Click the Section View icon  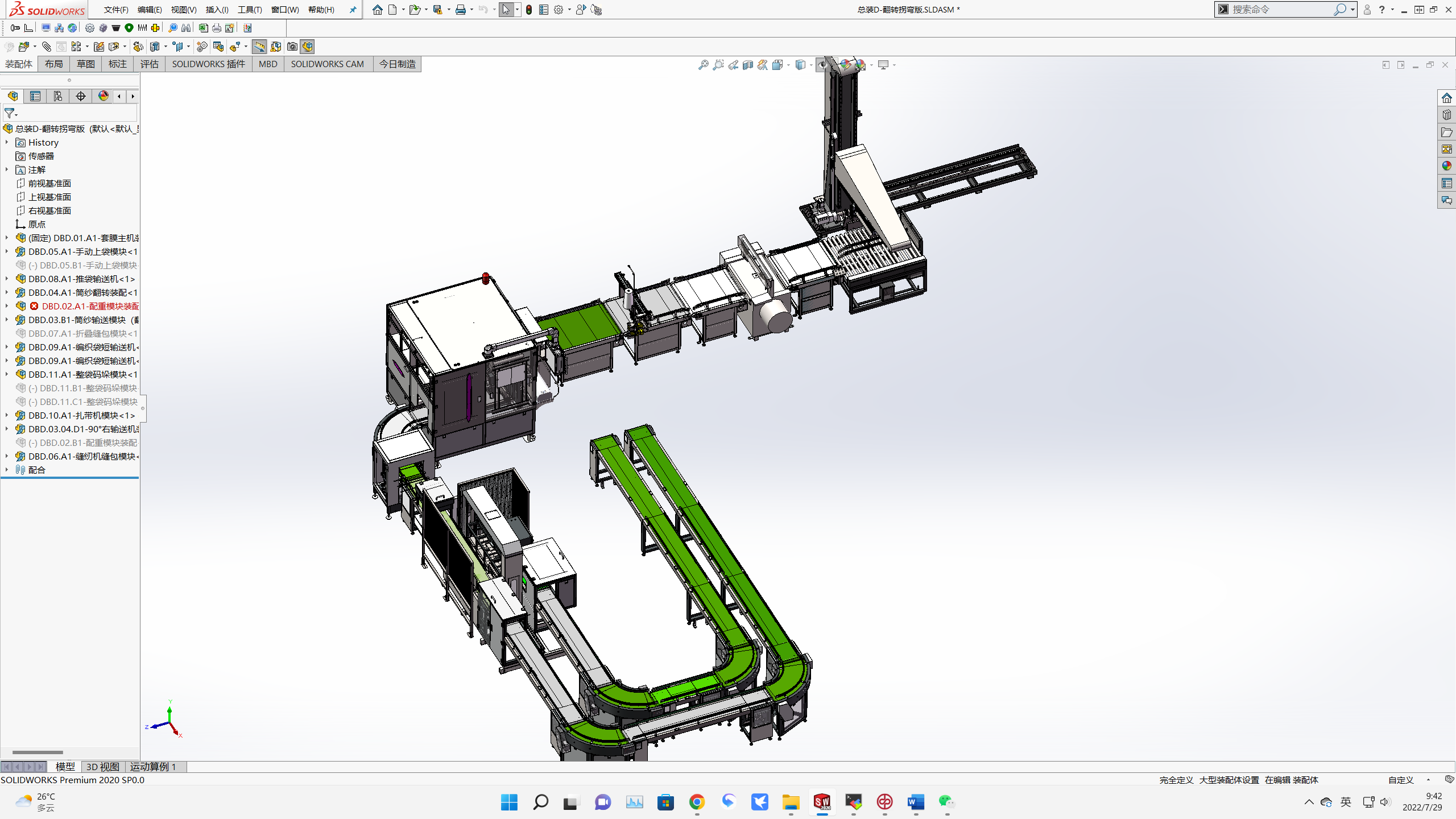(748, 65)
